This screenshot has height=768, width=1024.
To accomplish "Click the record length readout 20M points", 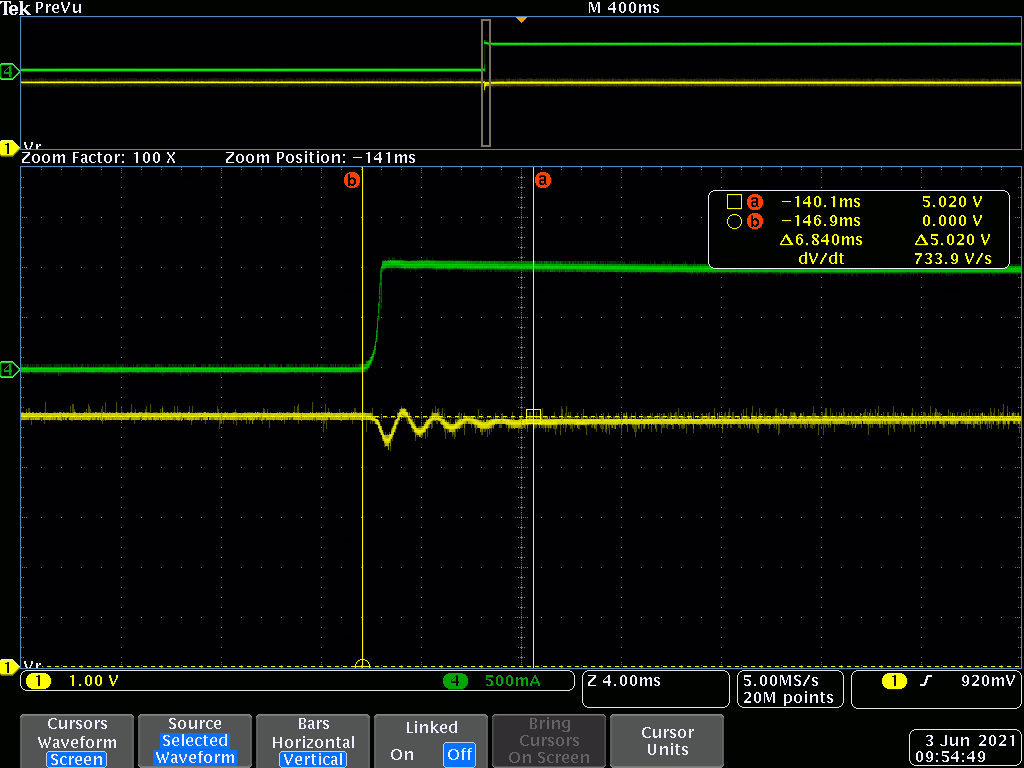I will click(x=789, y=697).
